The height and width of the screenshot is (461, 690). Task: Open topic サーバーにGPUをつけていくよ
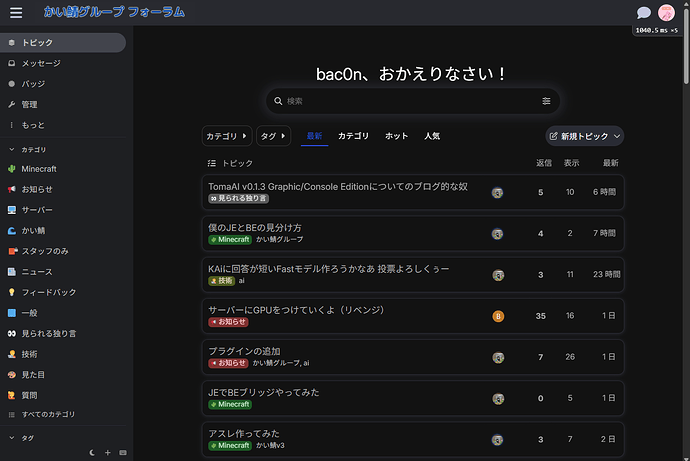coord(296,310)
